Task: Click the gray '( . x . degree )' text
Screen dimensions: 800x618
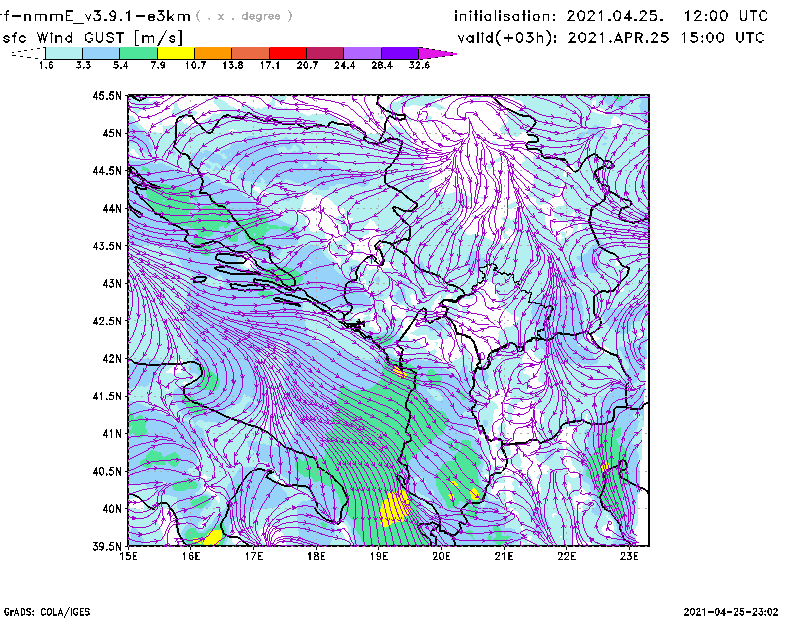Action: 244,16
